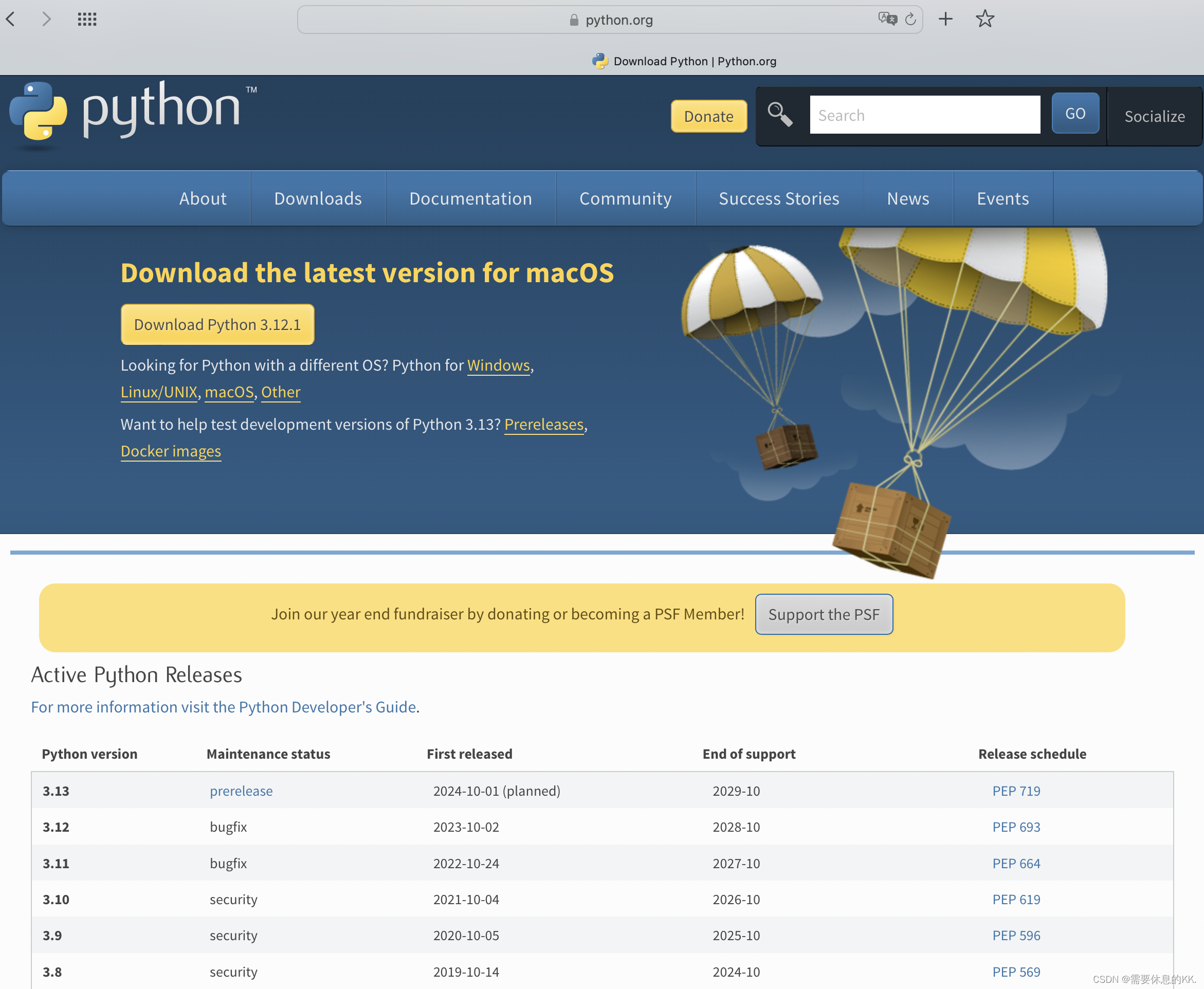
Task: Click the translate page icon in address bar
Action: coord(887,19)
